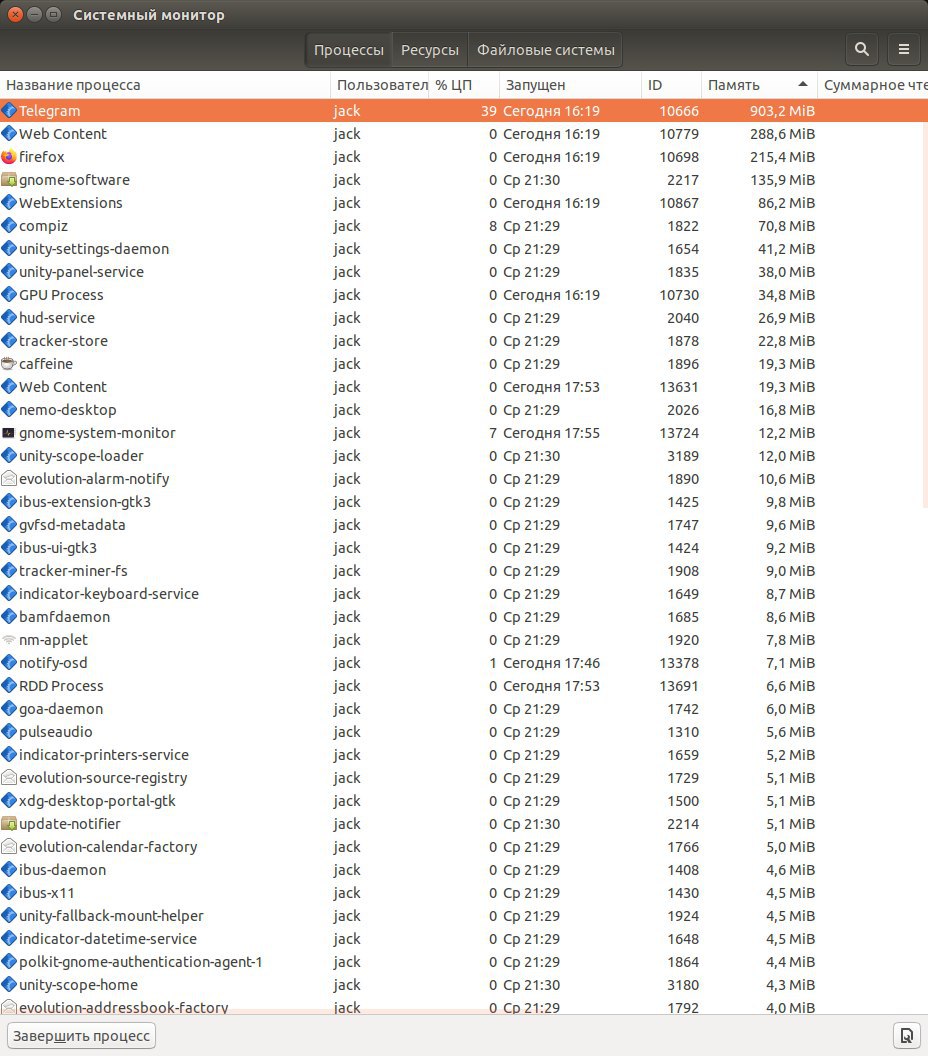This screenshot has height=1056, width=928.
Task: Click the gnome-software process icon
Action: [x=9, y=180]
